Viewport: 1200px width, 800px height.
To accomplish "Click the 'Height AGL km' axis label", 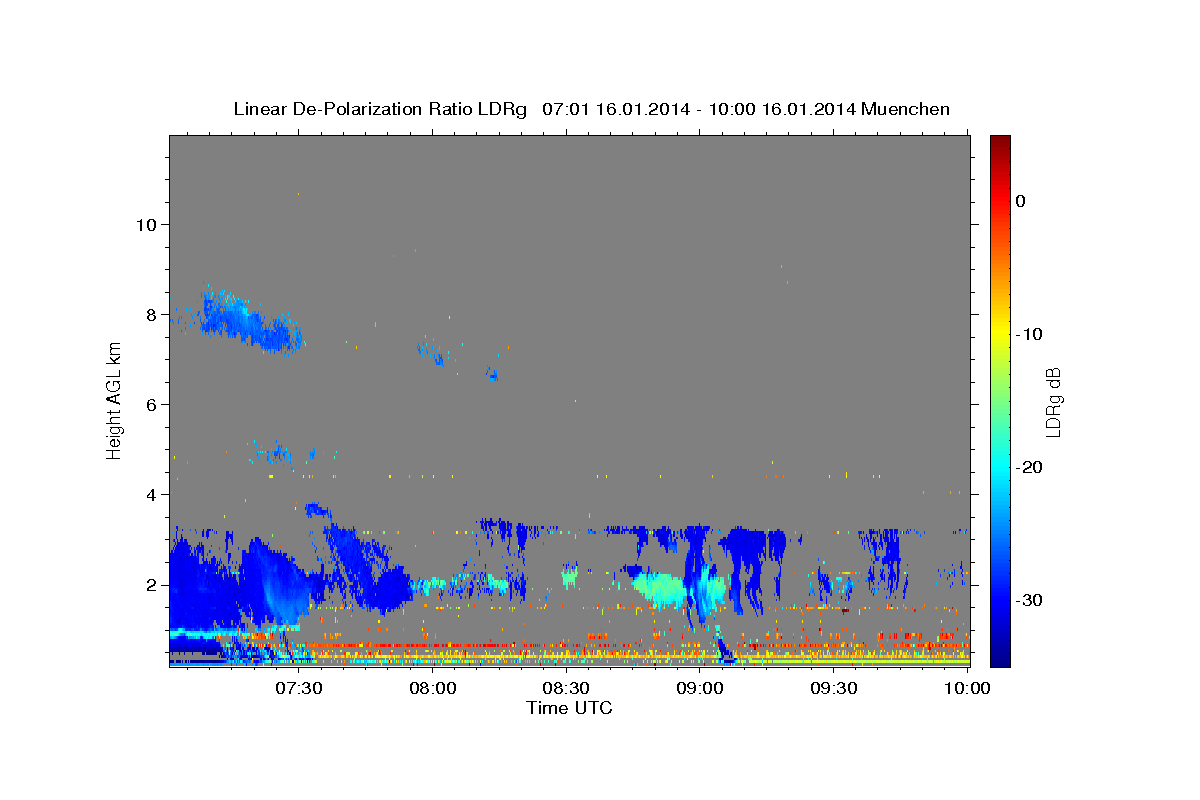I will (x=115, y=400).
